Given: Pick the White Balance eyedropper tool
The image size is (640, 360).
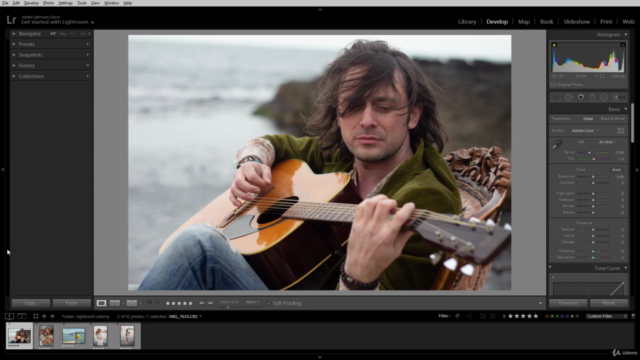Looking at the screenshot, I should pyautogui.click(x=557, y=144).
